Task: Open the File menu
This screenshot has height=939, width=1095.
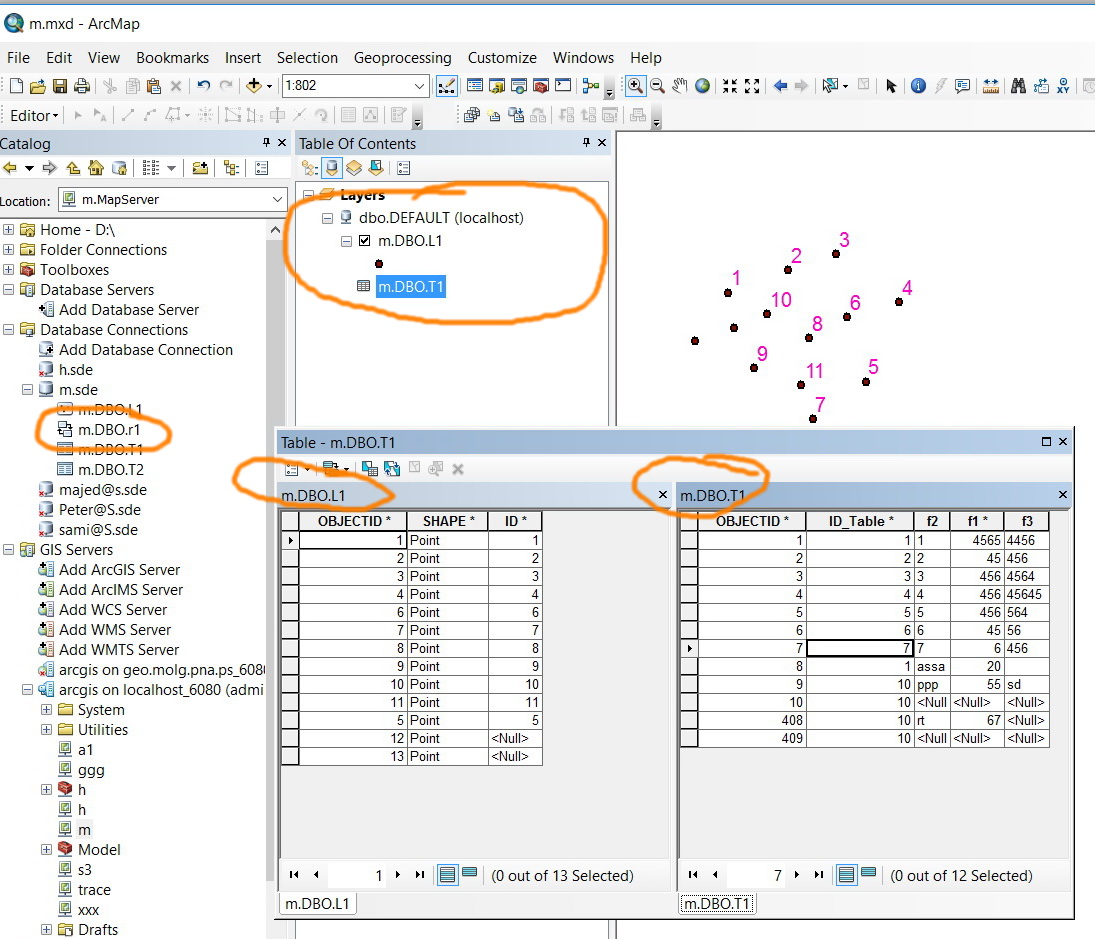Action: [18, 58]
